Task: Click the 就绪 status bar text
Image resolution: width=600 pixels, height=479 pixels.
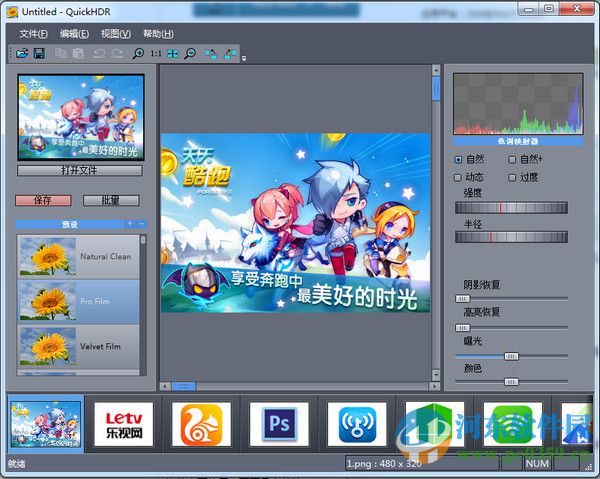Action: [x=16, y=464]
